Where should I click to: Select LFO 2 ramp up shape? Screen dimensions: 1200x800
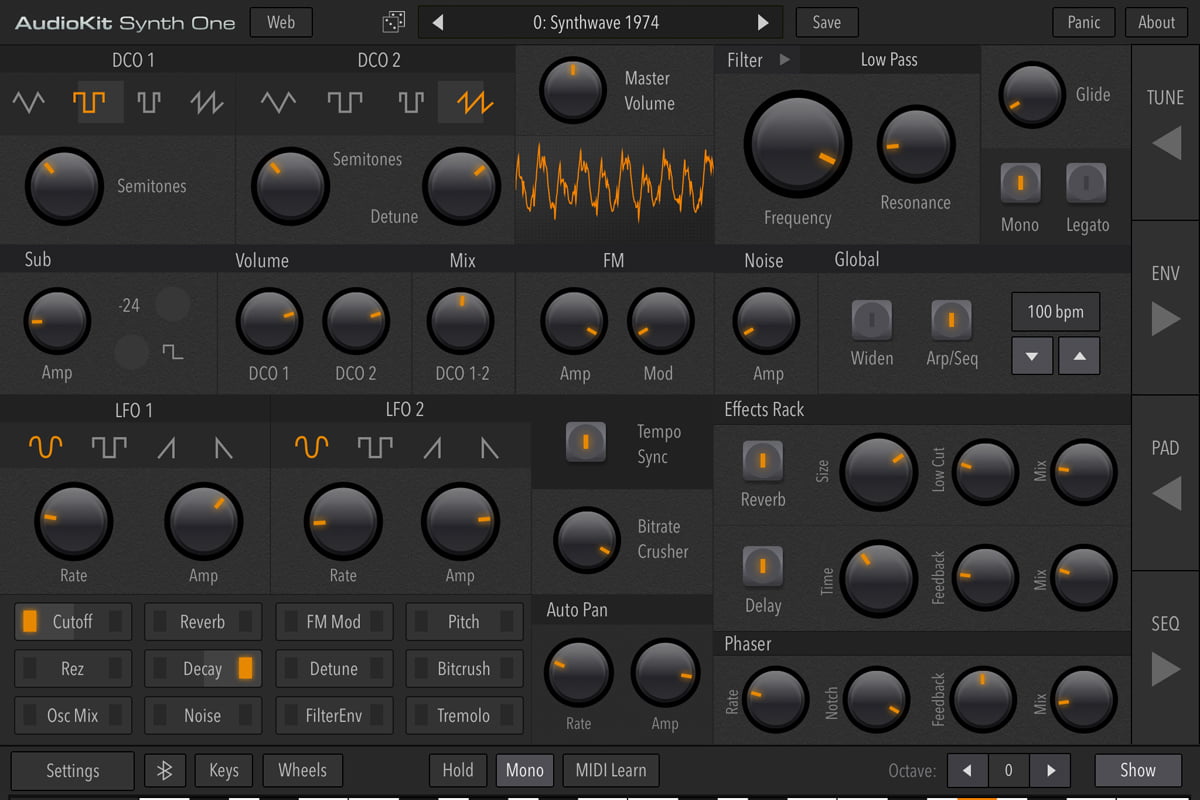(432, 448)
